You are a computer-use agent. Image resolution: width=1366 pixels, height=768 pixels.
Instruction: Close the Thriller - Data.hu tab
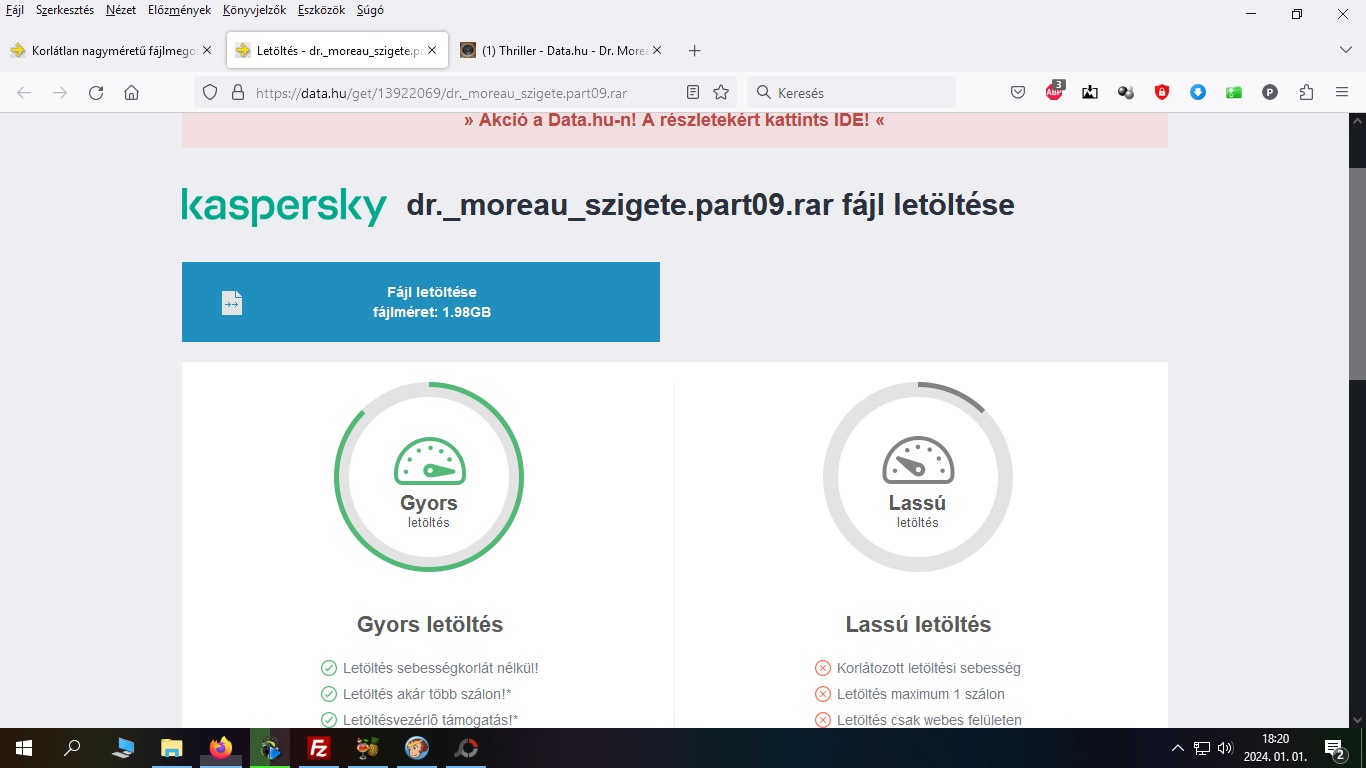(x=656, y=50)
